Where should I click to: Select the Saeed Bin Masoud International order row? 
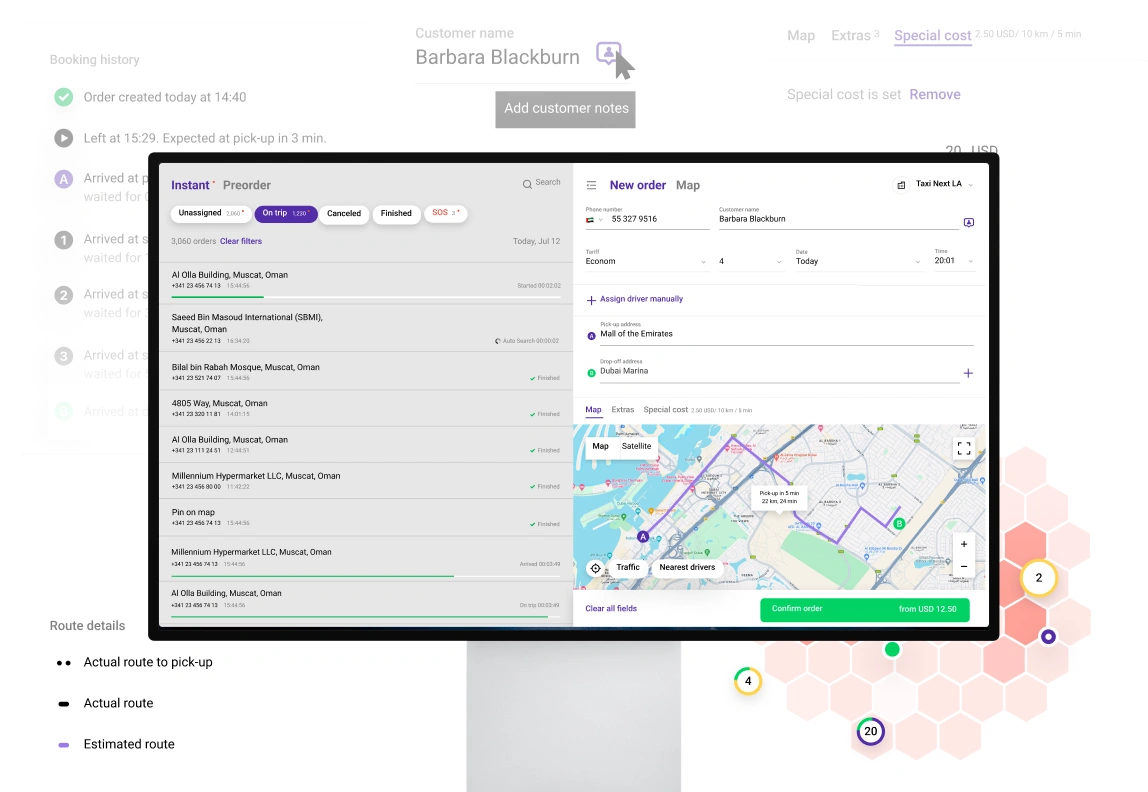[366, 329]
